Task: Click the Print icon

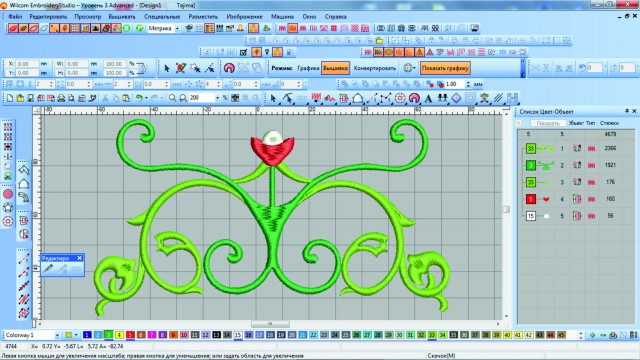Action: point(61,98)
